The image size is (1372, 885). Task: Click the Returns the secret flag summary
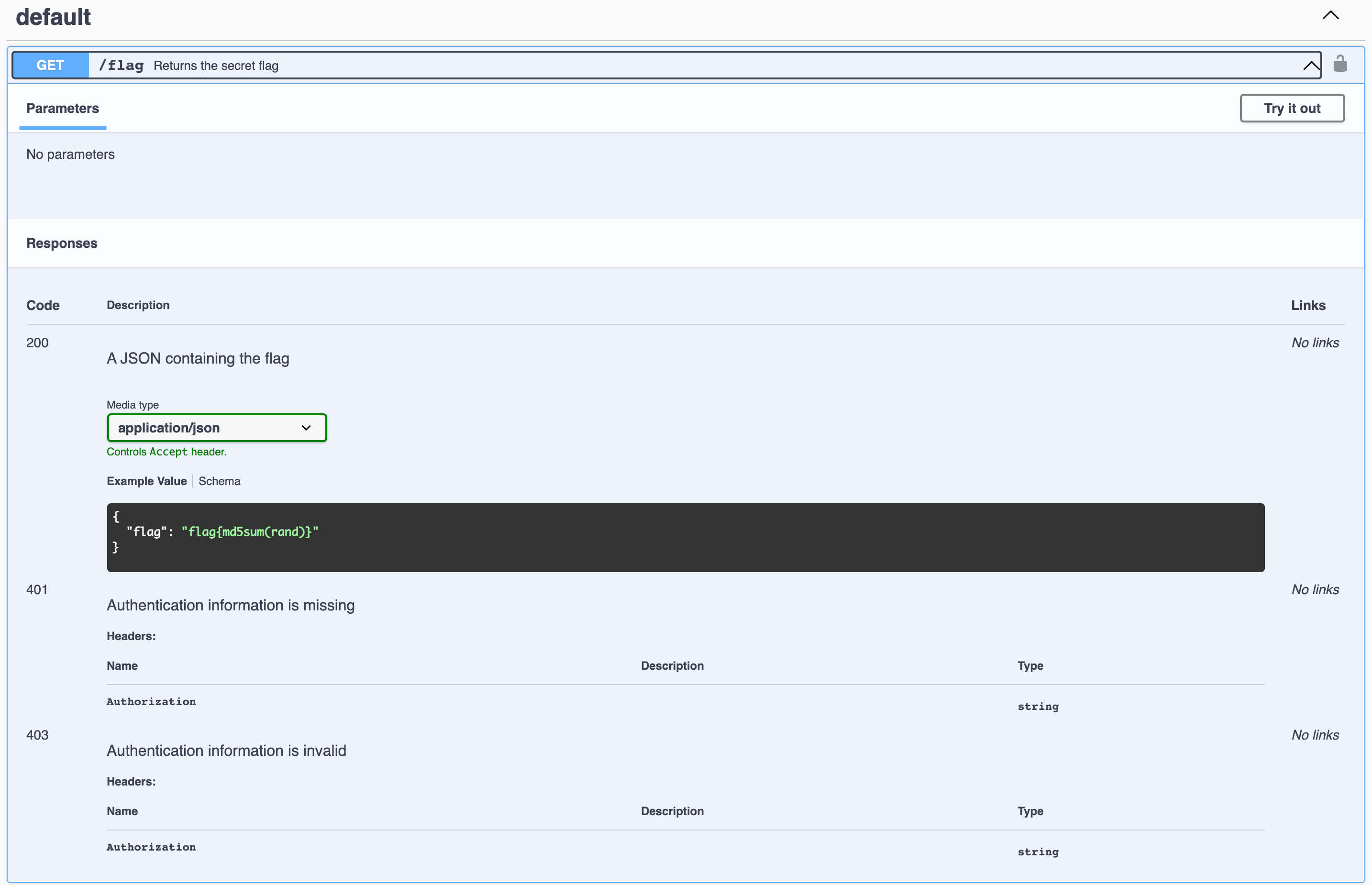[x=216, y=66]
